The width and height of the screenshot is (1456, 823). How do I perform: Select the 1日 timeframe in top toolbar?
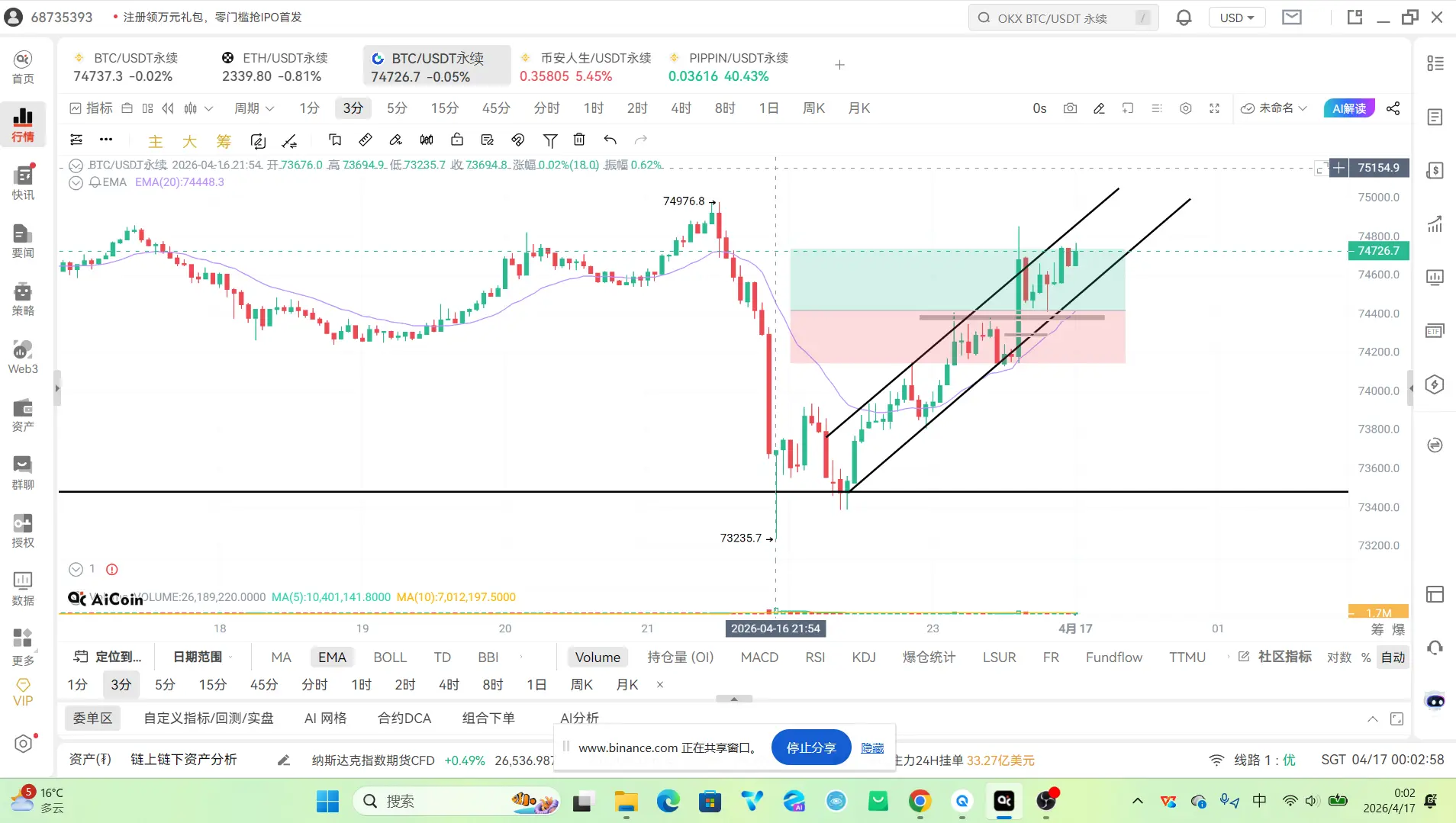pos(768,108)
